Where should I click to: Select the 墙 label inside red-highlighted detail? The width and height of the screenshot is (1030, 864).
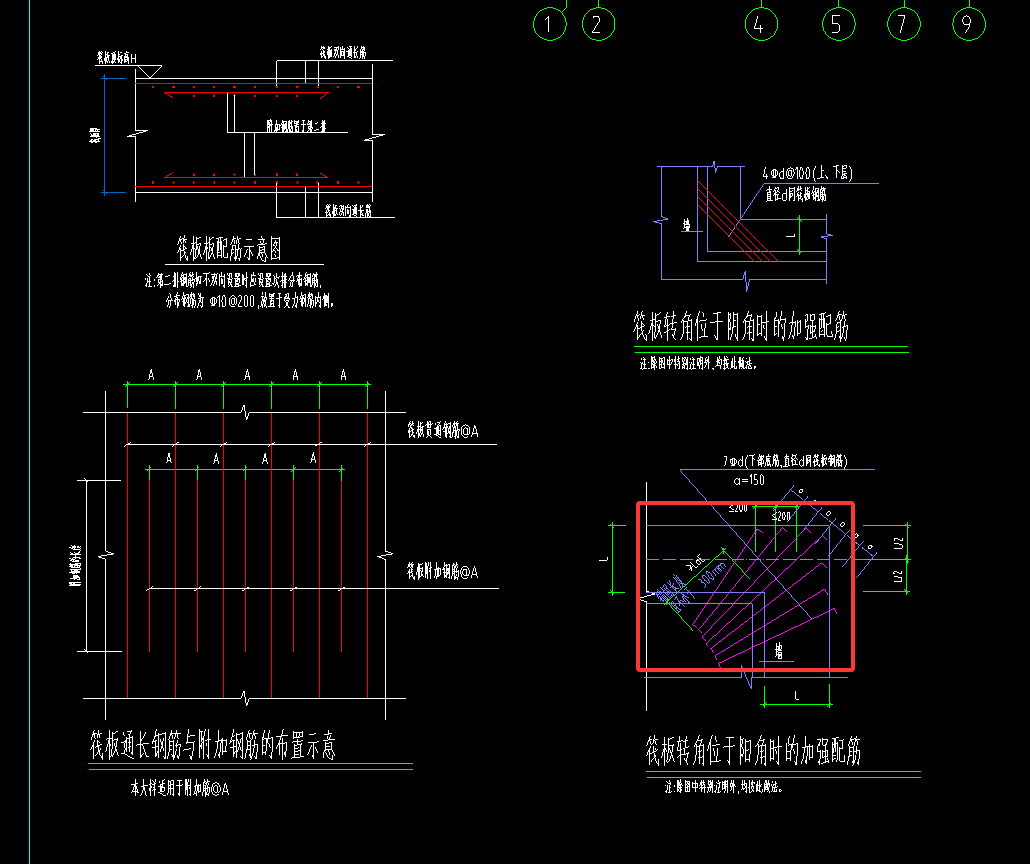coord(778,651)
